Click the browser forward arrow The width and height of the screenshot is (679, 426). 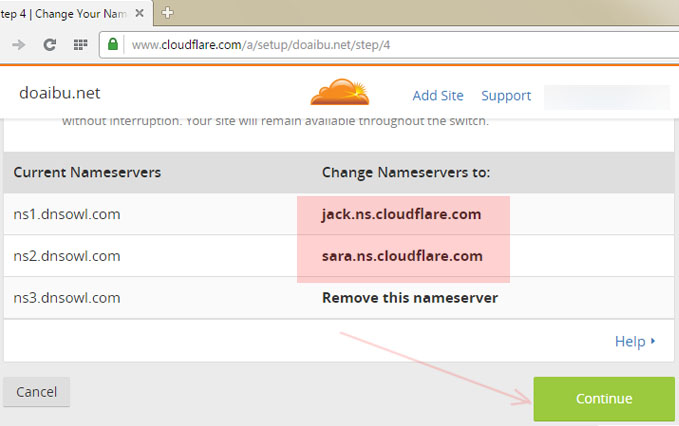click(18, 45)
